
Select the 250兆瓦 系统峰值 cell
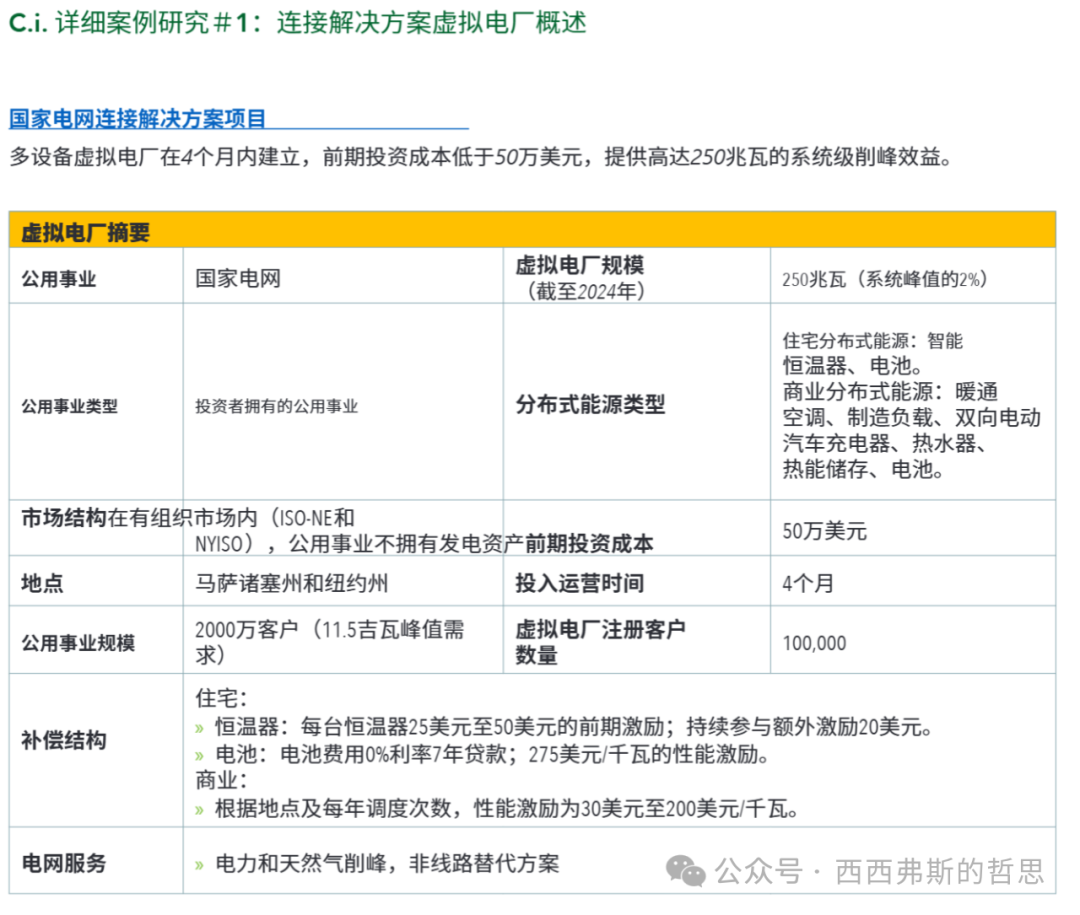884,280
